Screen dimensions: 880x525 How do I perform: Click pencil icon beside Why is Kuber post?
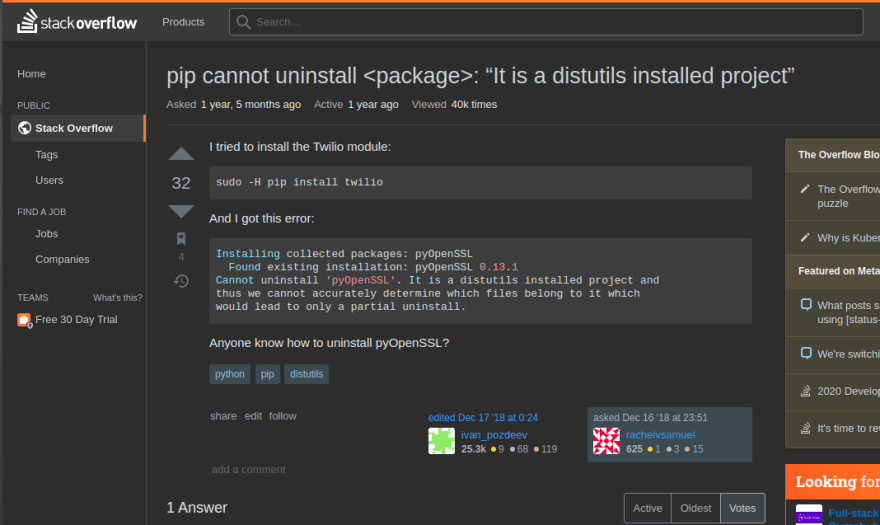[x=805, y=238]
